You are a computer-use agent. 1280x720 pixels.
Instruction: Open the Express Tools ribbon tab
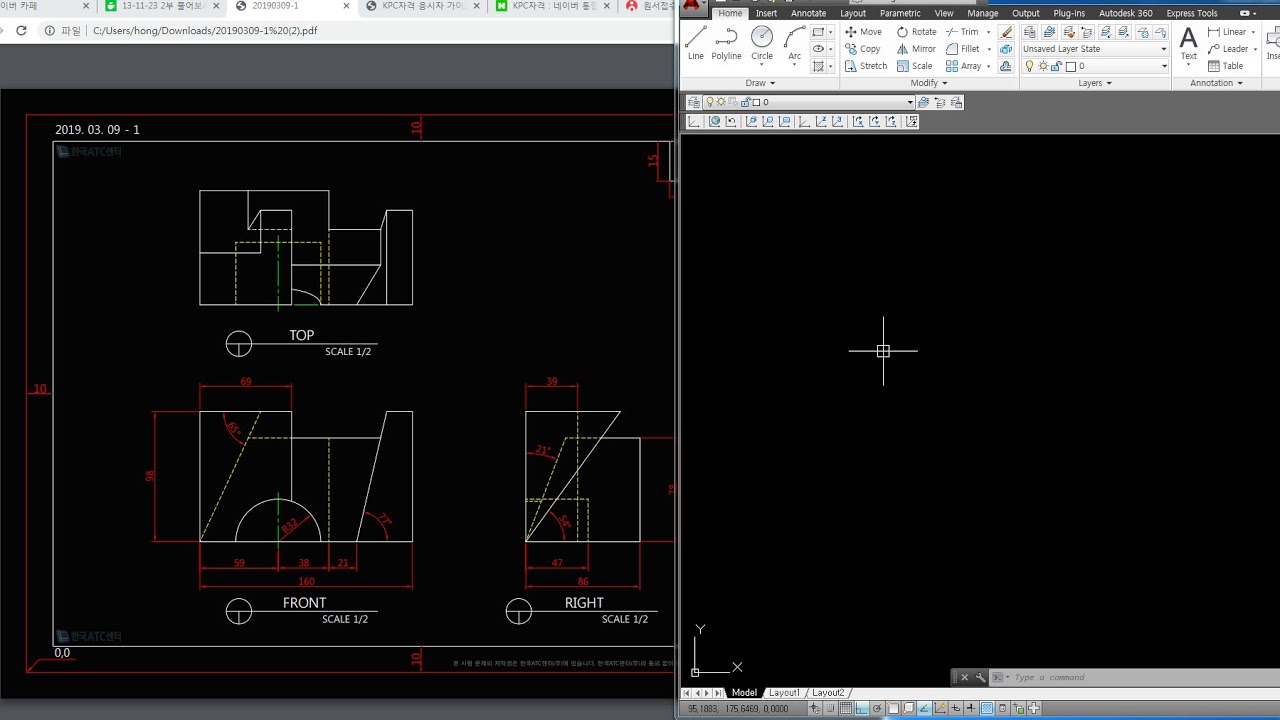pos(1192,13)
